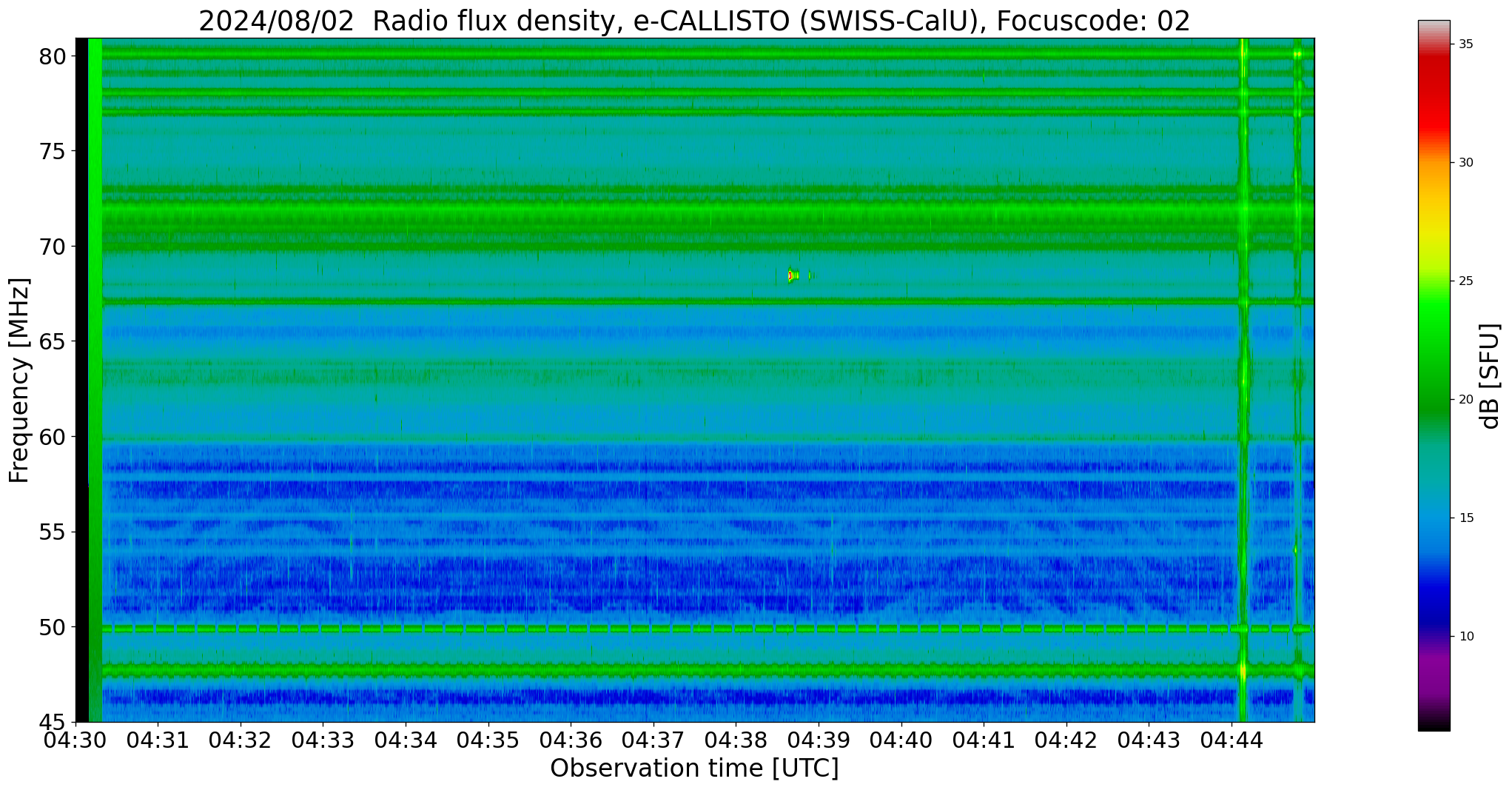Click the bright green vertical band after 04:30
Viewport: 1512px width, 790px height.
[95, 380]
